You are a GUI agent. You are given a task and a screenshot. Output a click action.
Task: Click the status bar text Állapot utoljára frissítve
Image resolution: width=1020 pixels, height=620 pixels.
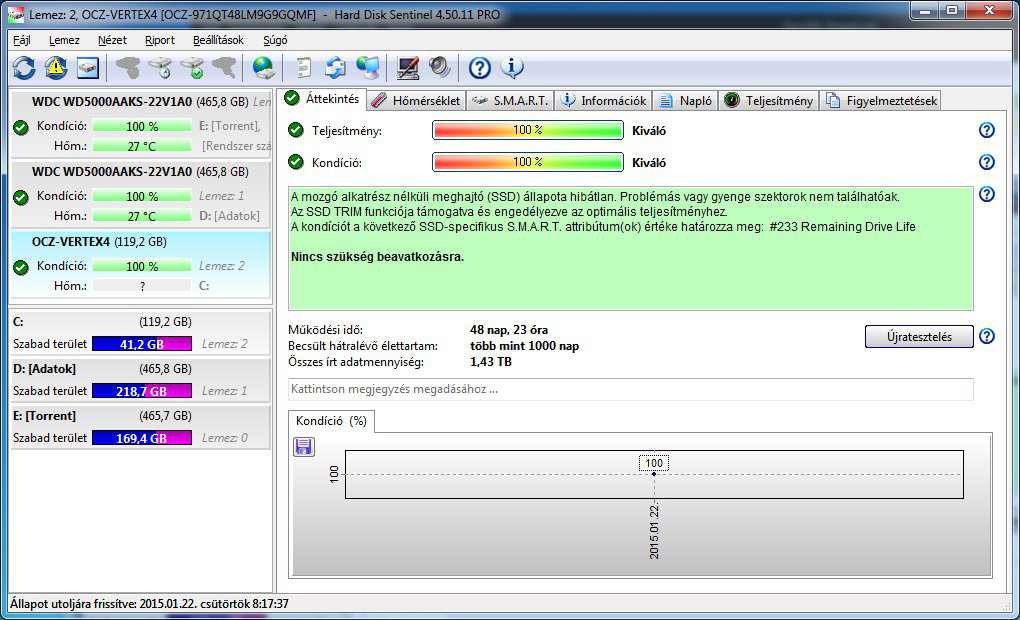tap(149, 604)
